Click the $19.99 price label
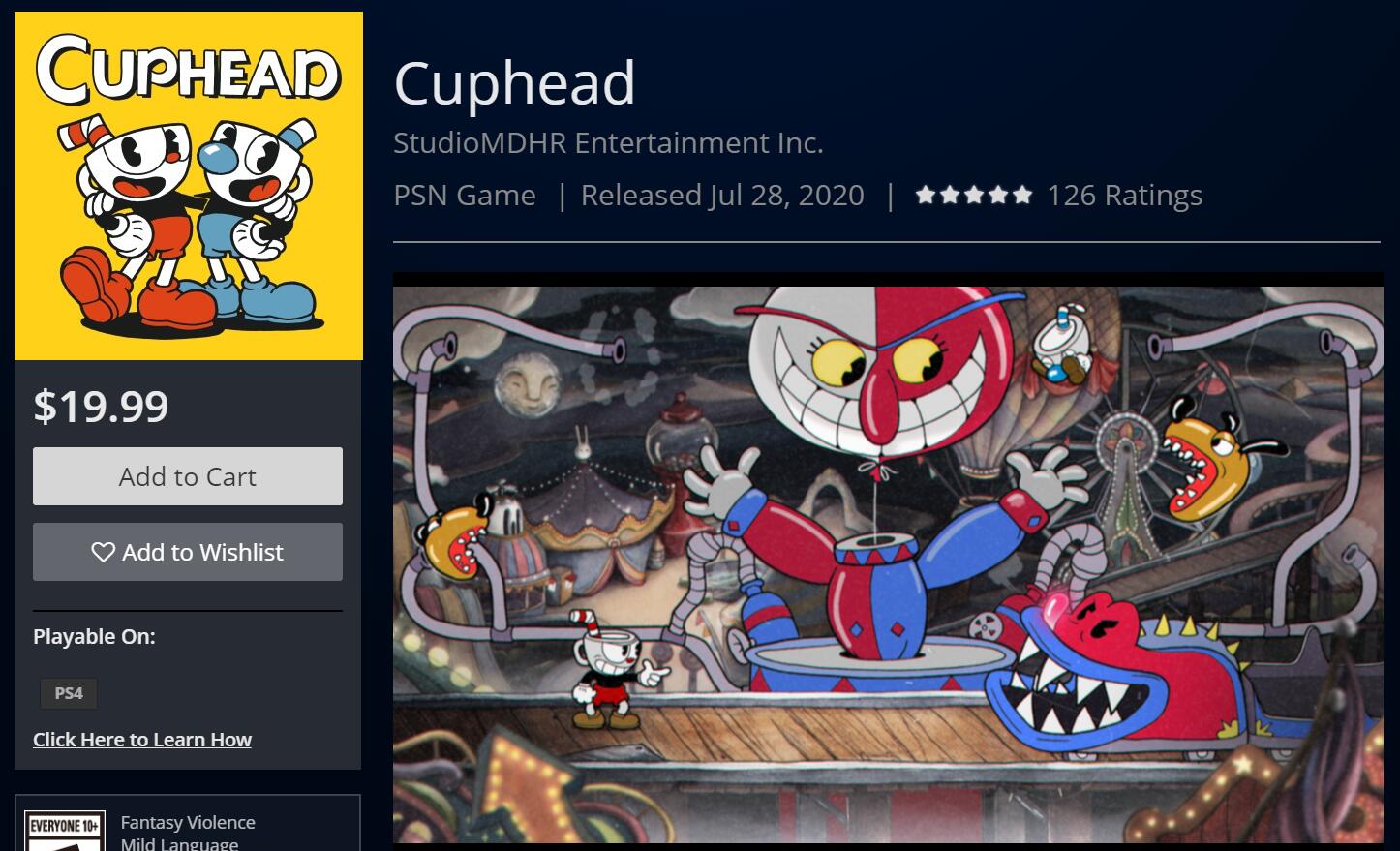The image size is (1400, 851). [101, 407]
